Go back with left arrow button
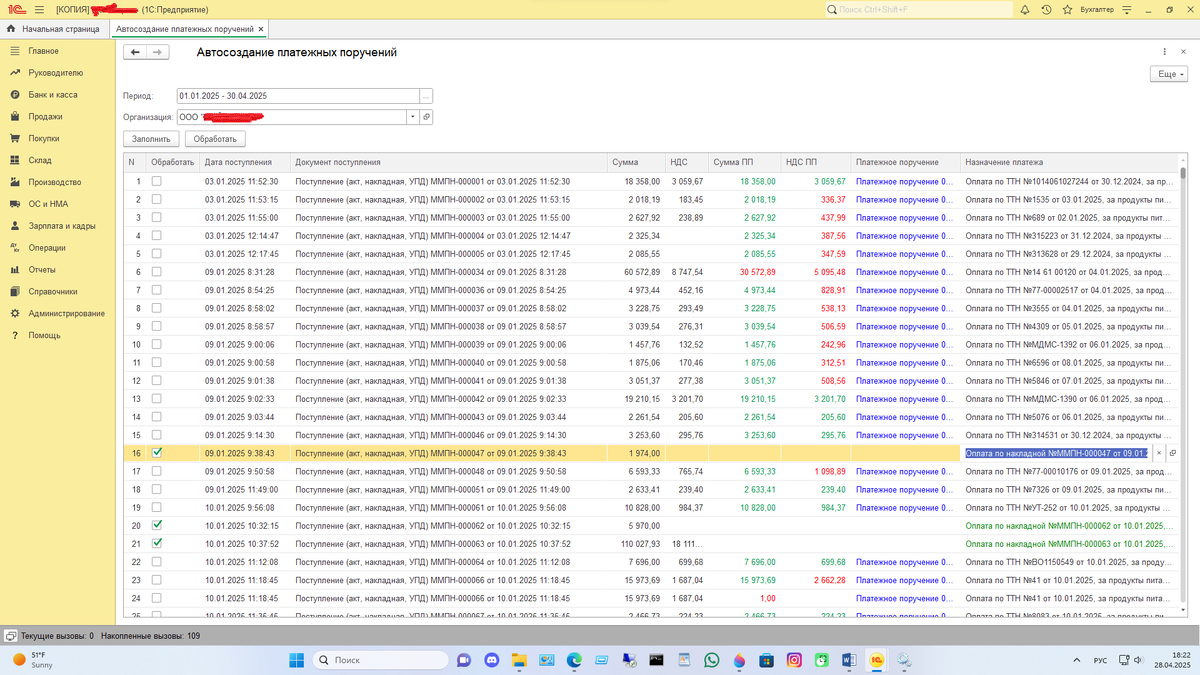Screen dimensions: 1200x675 tap(134, 52)
